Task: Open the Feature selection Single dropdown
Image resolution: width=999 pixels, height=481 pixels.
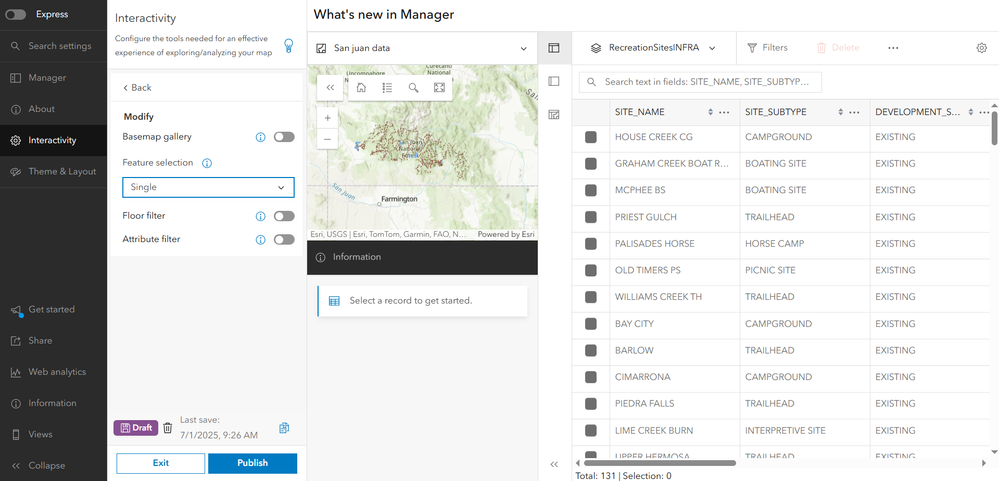Action: [208, 187]
